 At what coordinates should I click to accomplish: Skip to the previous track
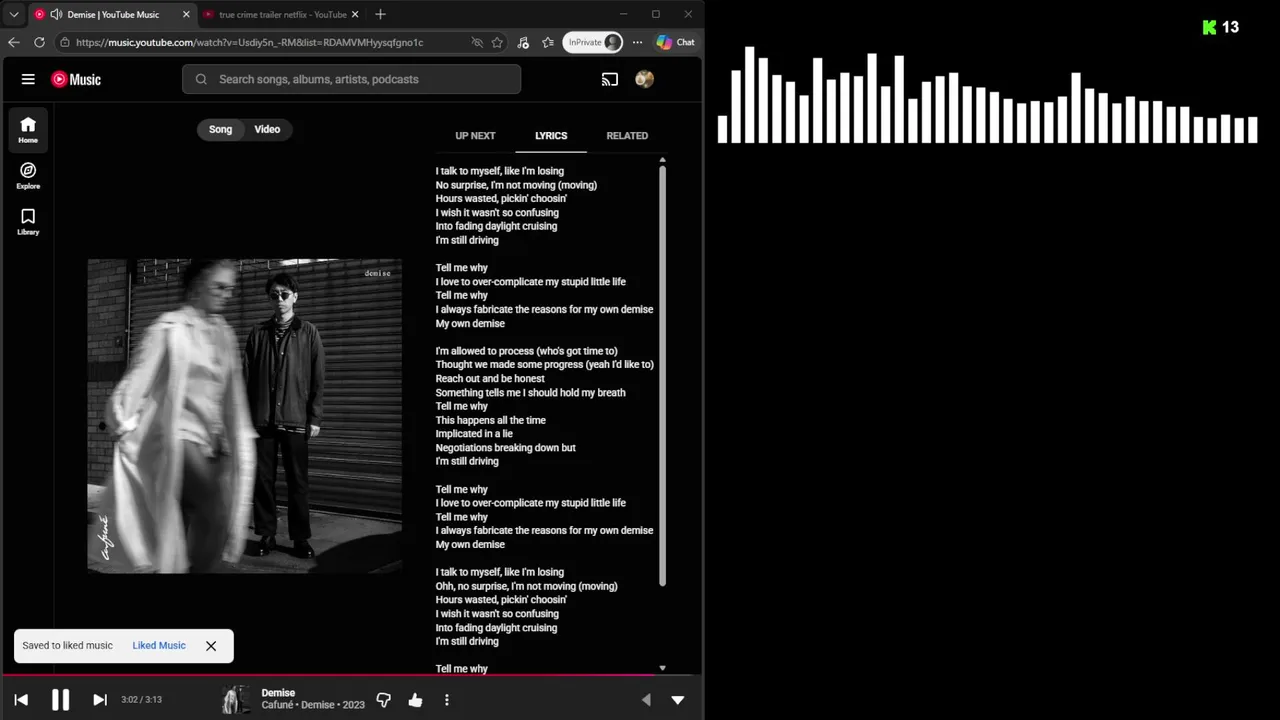click(21, 700)
